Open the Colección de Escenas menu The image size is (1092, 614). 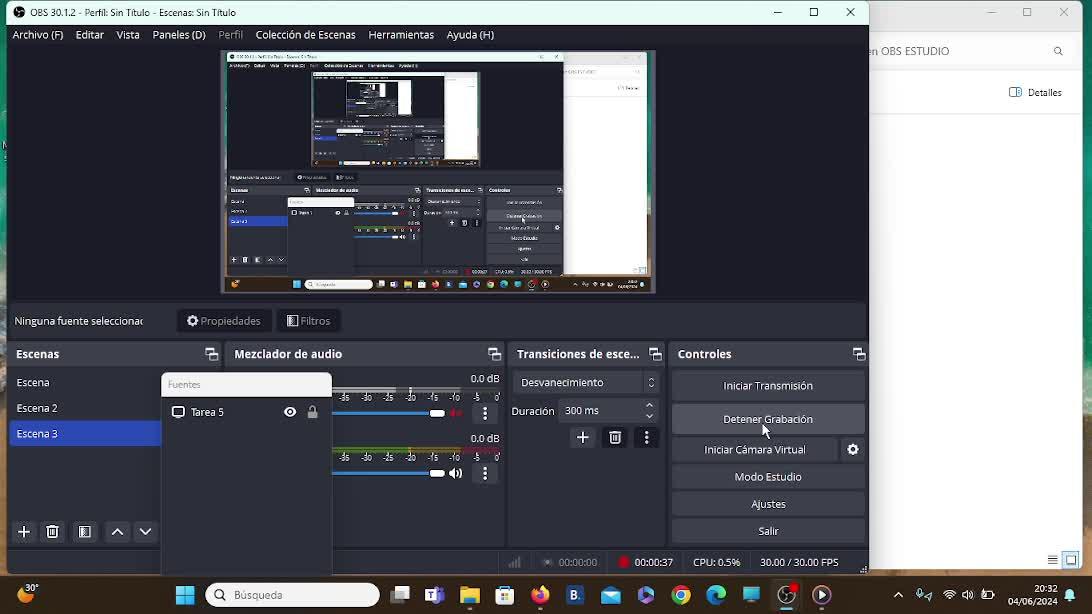pos(305,35)
